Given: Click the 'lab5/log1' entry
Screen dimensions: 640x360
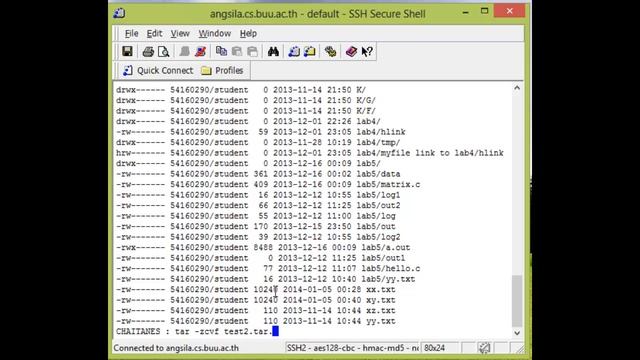Looking at the screenshot, I should point(378,195).
